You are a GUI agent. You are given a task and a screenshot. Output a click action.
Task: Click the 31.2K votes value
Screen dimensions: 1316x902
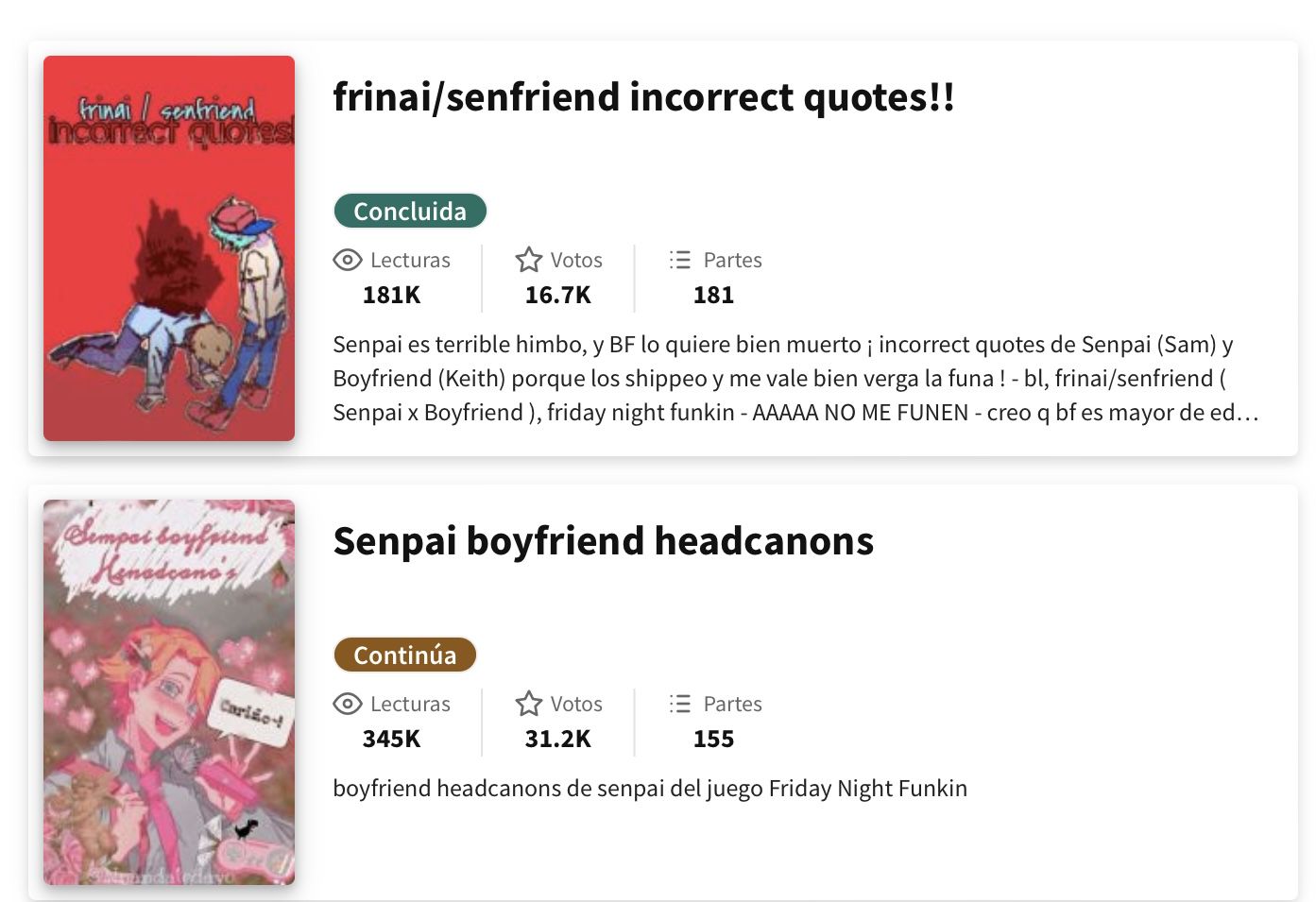tap(558, 739)
